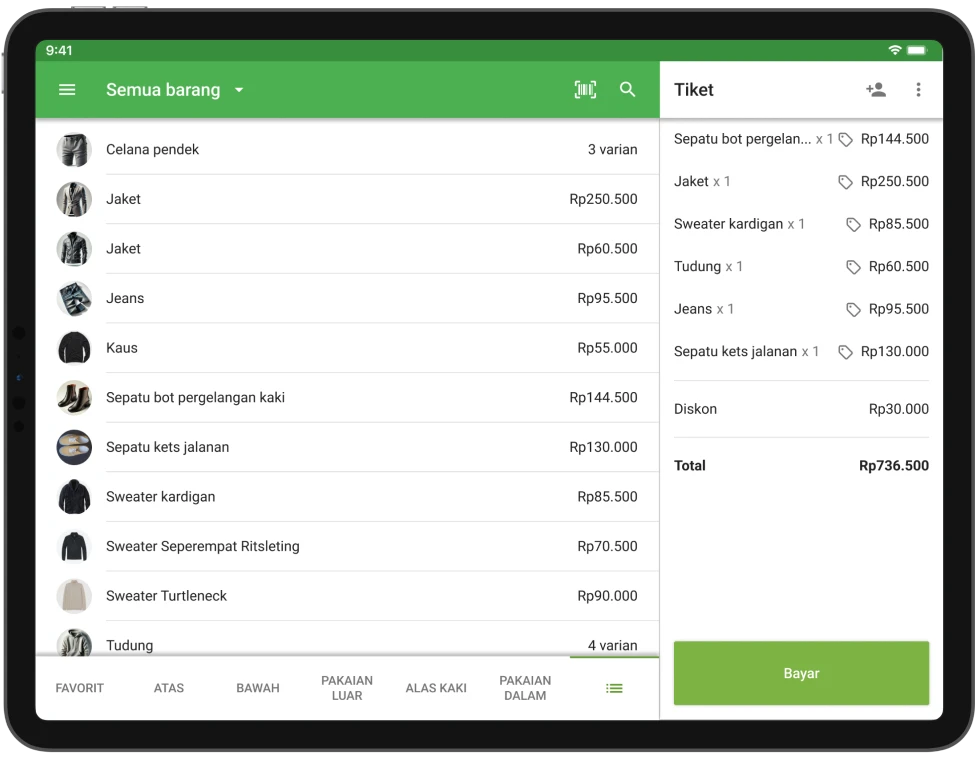This screenshot has height=758, width=975.
Task: Add customer to ticket icon
Action: (x=876, y=90)
